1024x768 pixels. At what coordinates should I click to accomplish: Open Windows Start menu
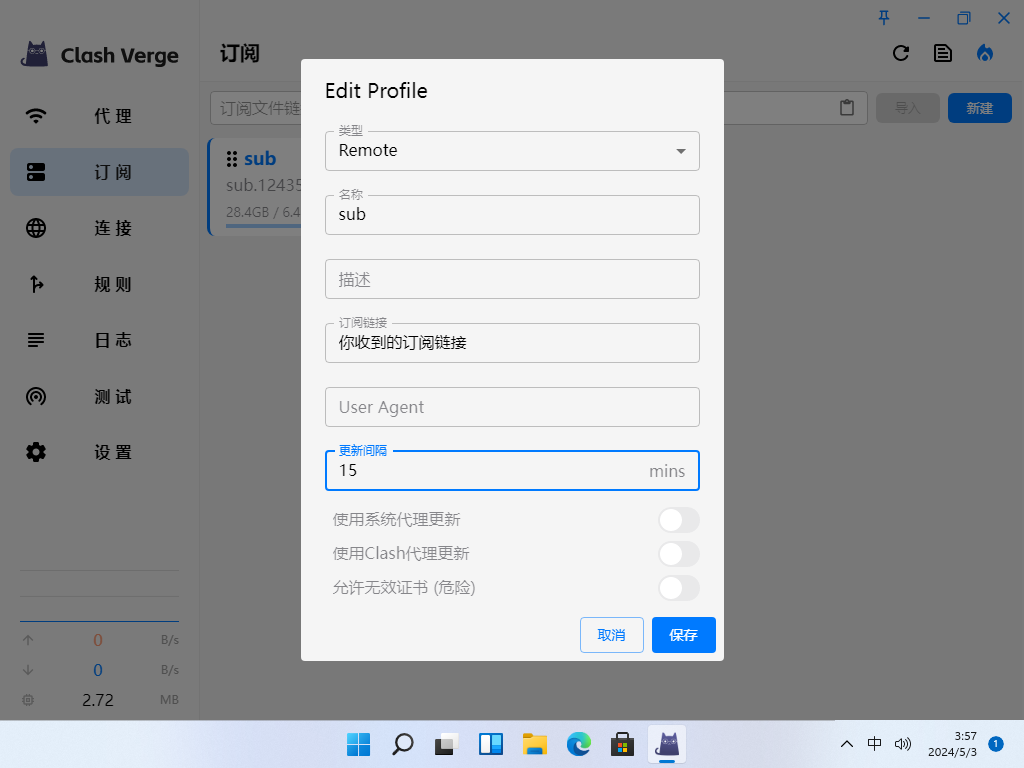click(358, 743)
